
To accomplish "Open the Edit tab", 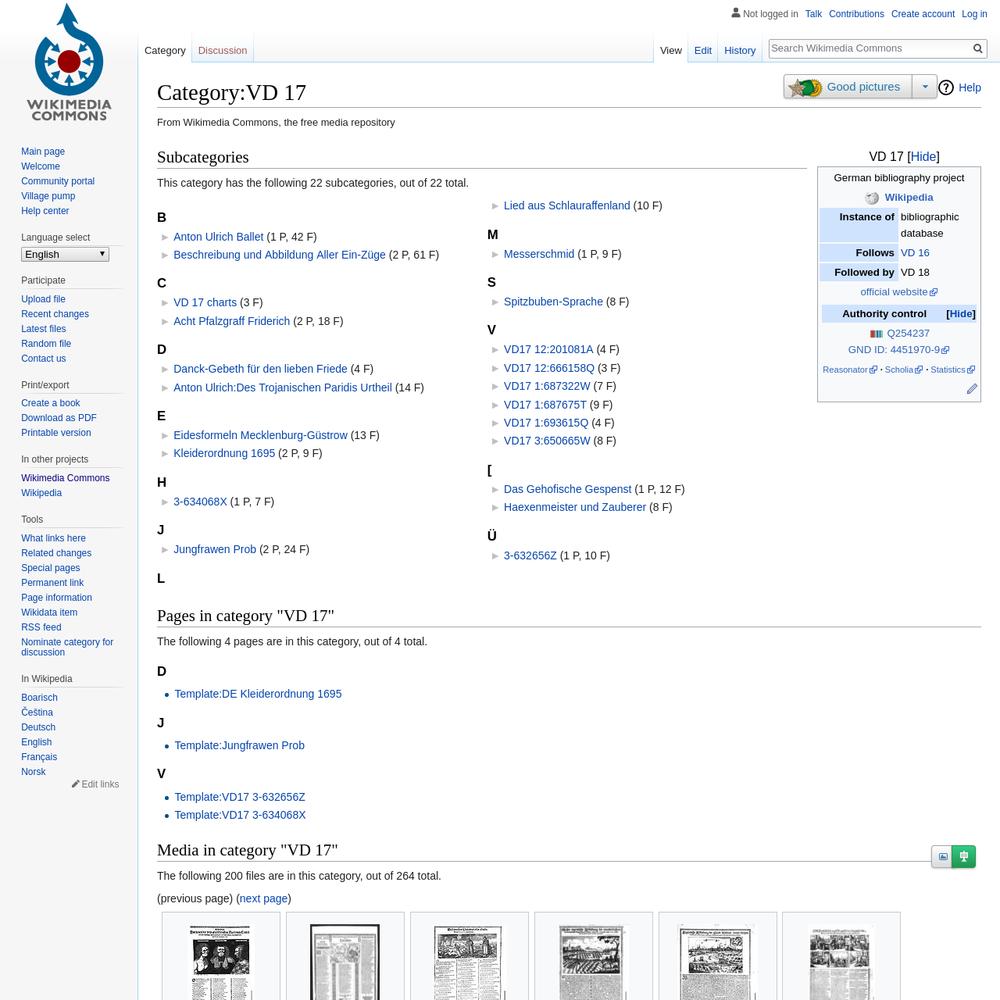I will (703, 50).
